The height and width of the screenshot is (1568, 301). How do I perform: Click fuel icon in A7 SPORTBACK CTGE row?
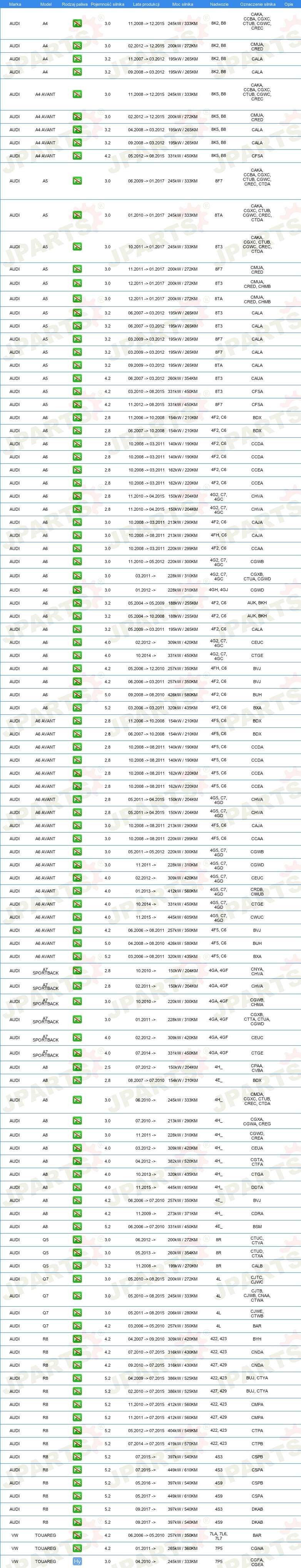77,1053
